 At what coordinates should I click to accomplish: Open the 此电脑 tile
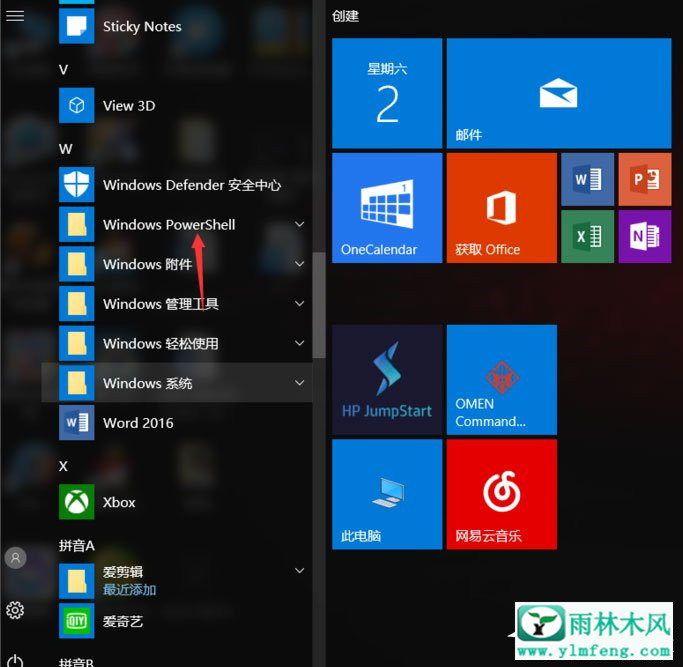tap(387, 494)
